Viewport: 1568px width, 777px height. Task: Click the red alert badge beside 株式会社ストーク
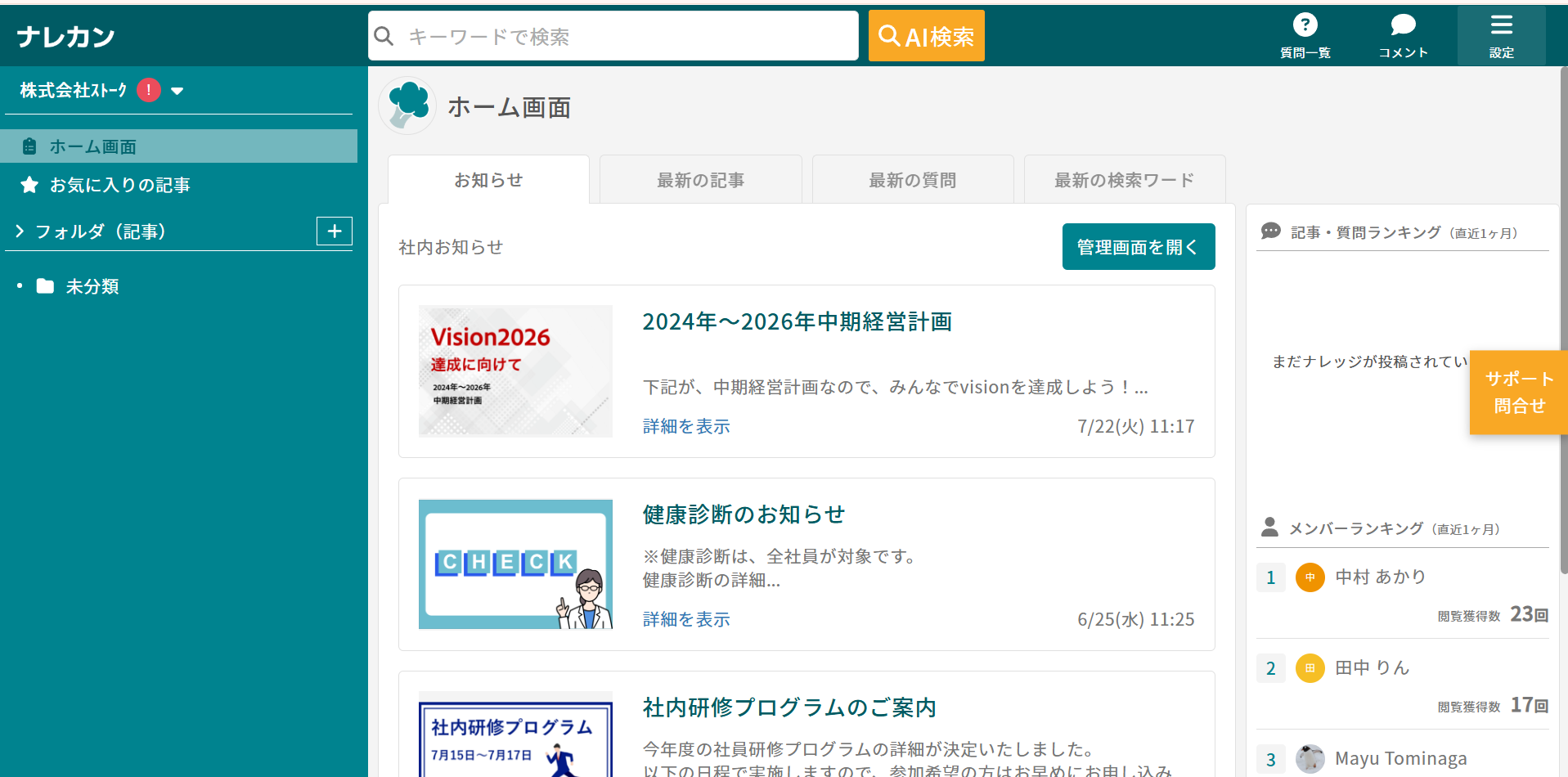149,90
